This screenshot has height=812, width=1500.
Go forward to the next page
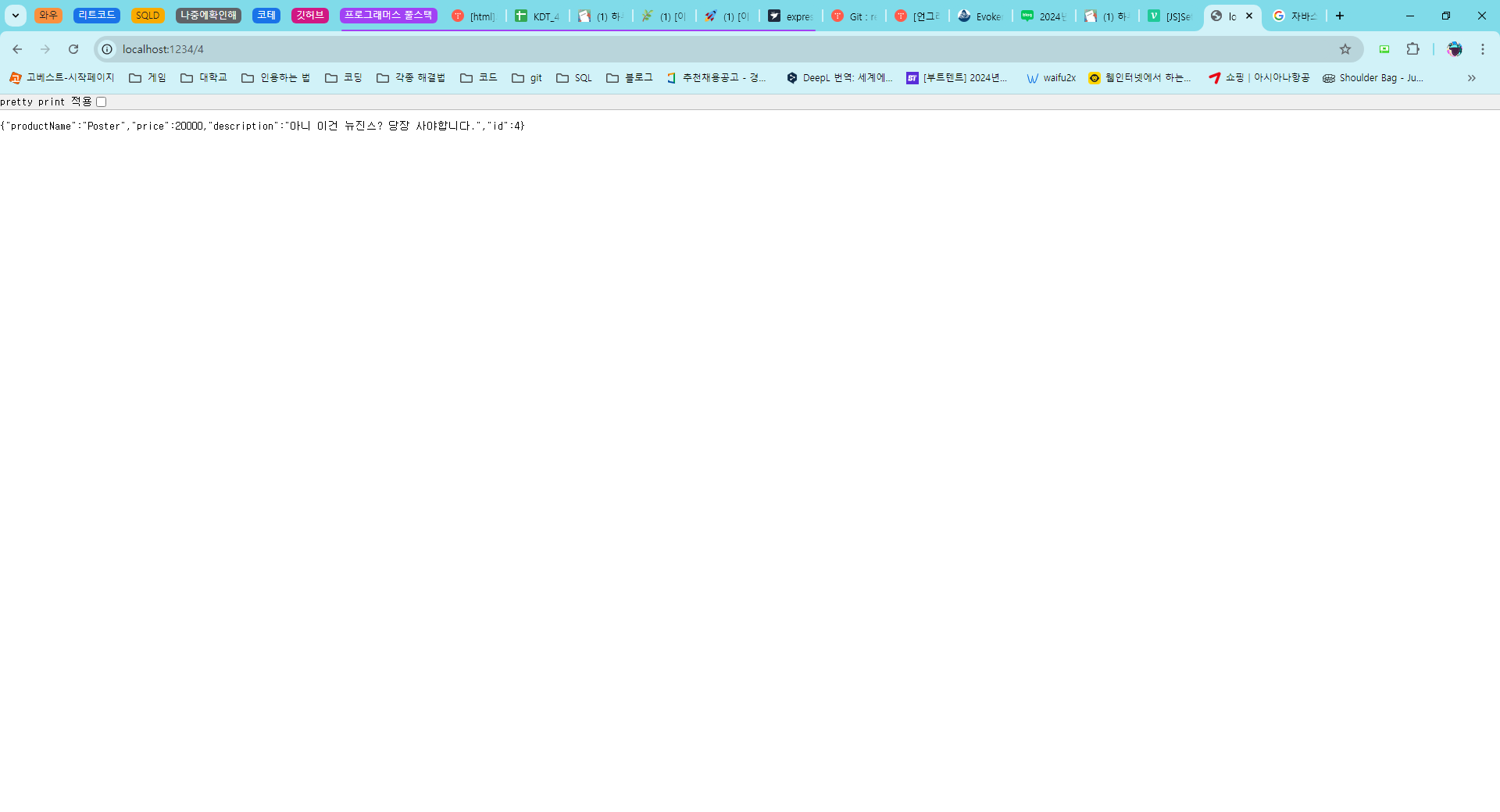tap(45, 49)
